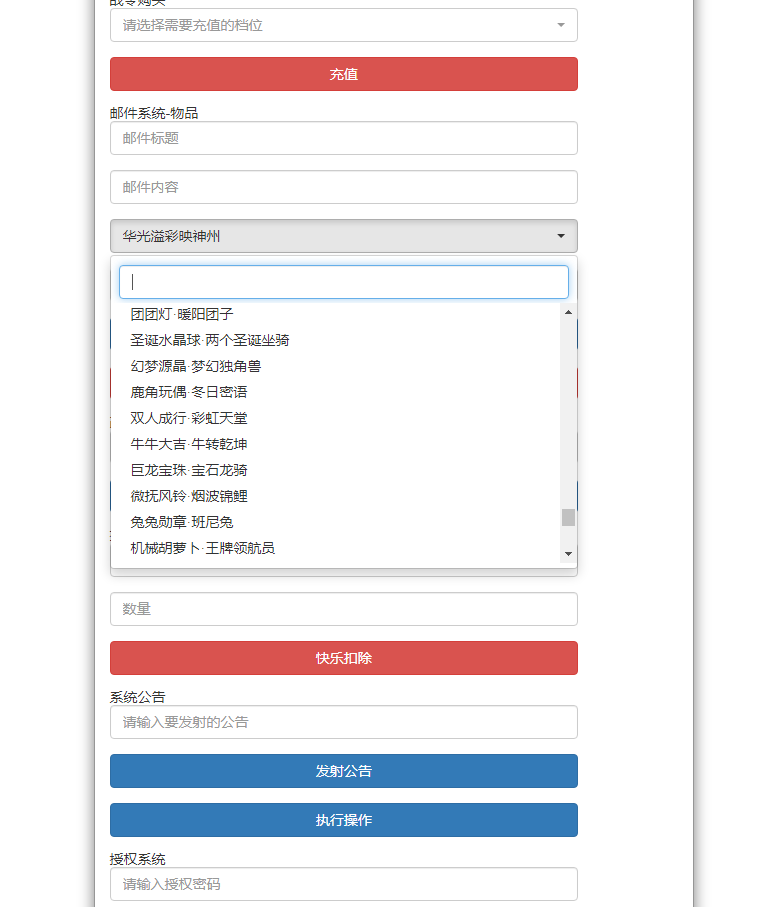
Task: Click the search box inside dropdown list
Action: click(x=343, y=282)
